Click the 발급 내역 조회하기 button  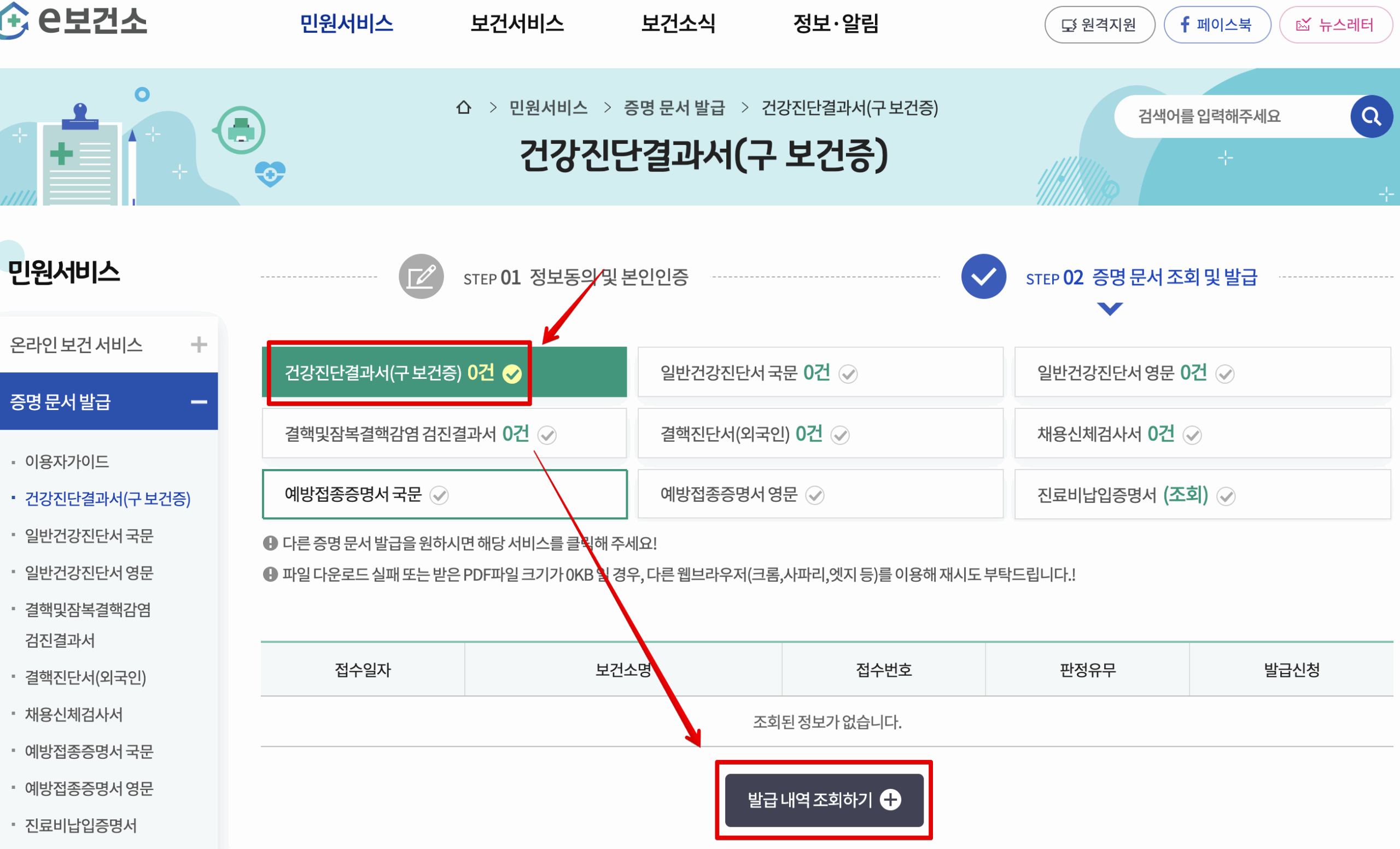coord(824,799)
